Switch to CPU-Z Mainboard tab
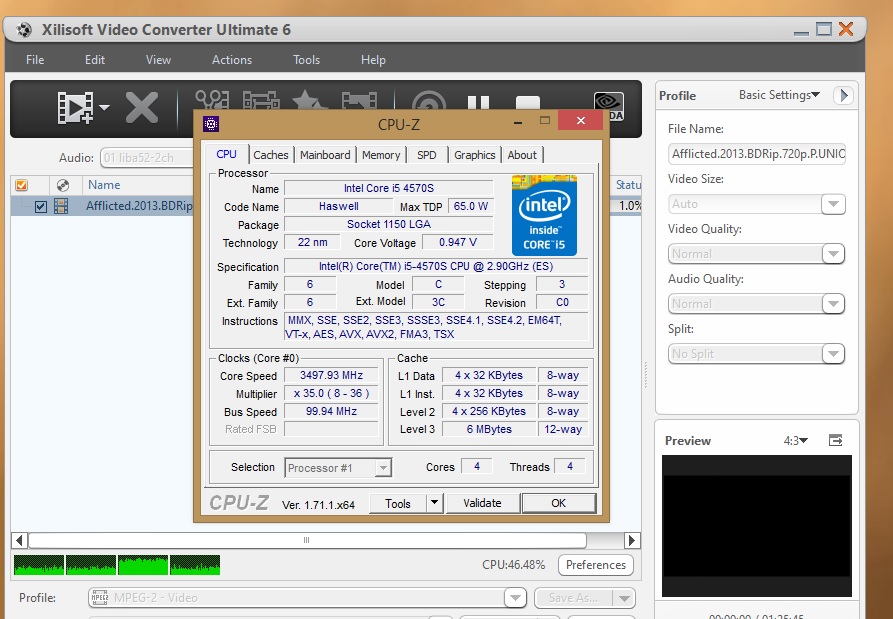Viewport: 893px width, 619px height. (325, 155)
